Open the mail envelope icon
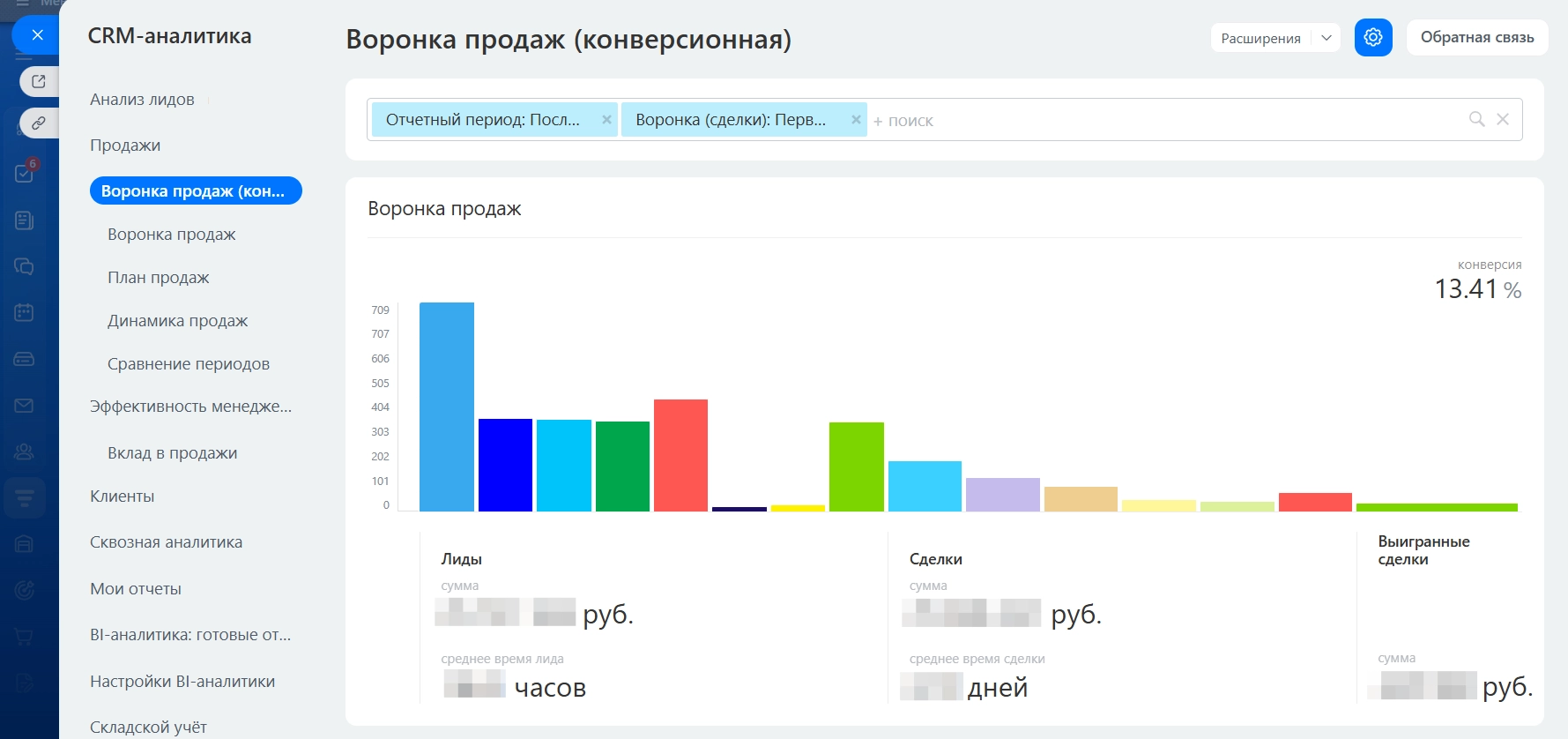The image size is (1568, 739). click(25, 406)
